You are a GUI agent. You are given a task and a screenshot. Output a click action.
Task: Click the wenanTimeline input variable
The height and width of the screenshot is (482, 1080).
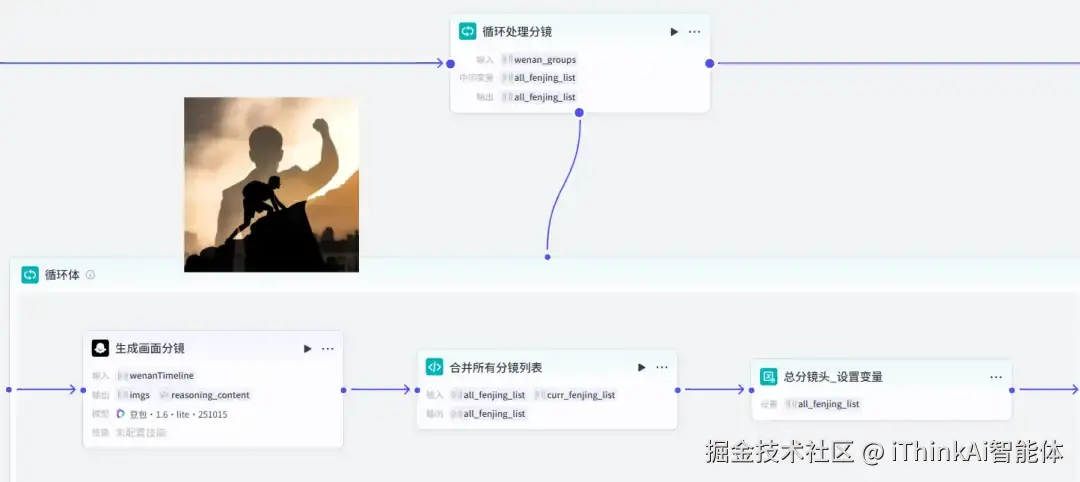[x=156, y=376]
